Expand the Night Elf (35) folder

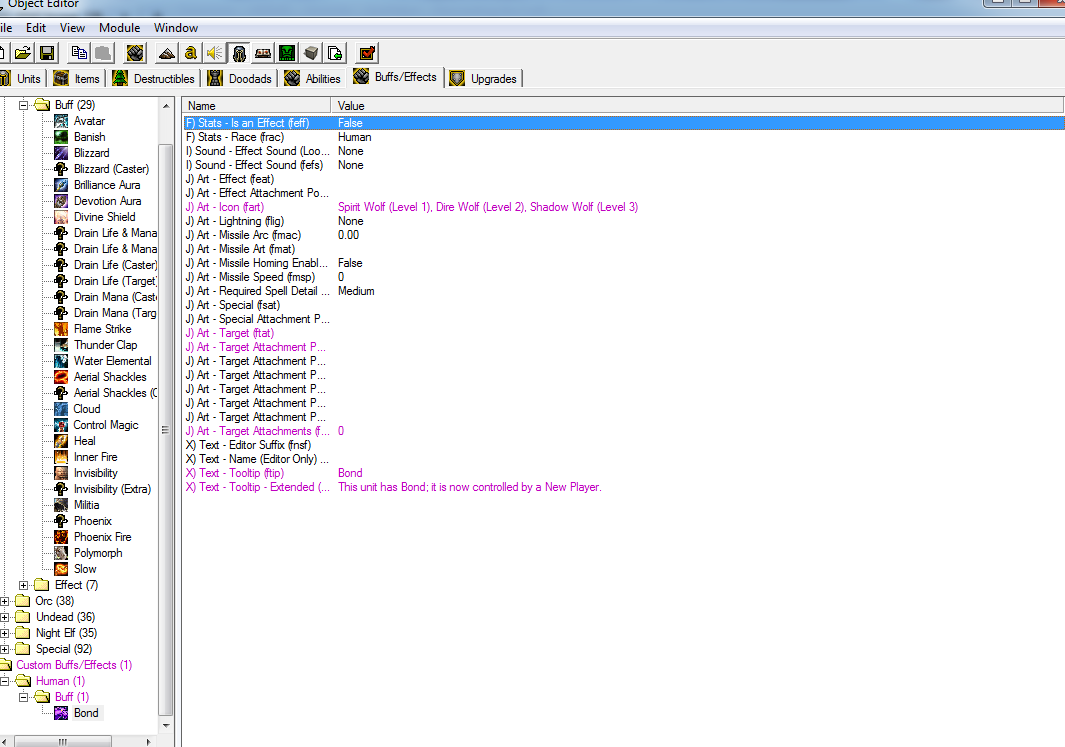click(x=5, y=633)
